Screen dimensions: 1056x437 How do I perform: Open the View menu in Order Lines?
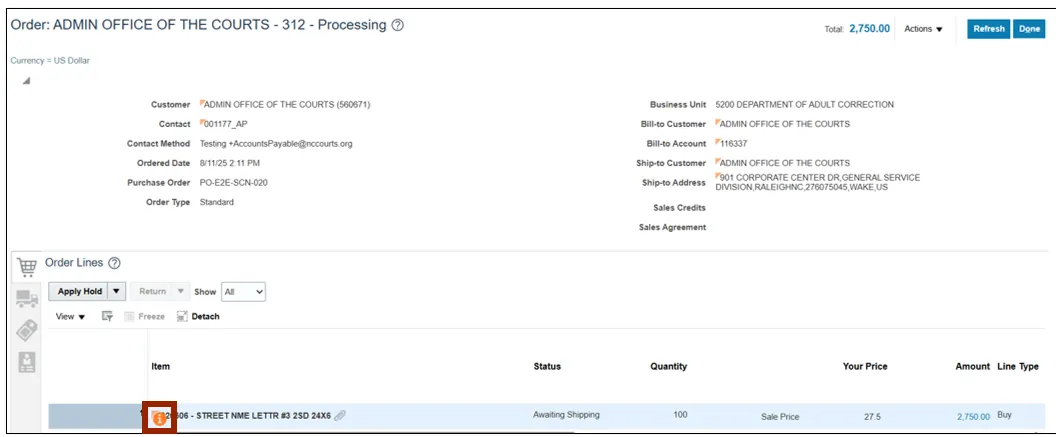tap(71, 316)
